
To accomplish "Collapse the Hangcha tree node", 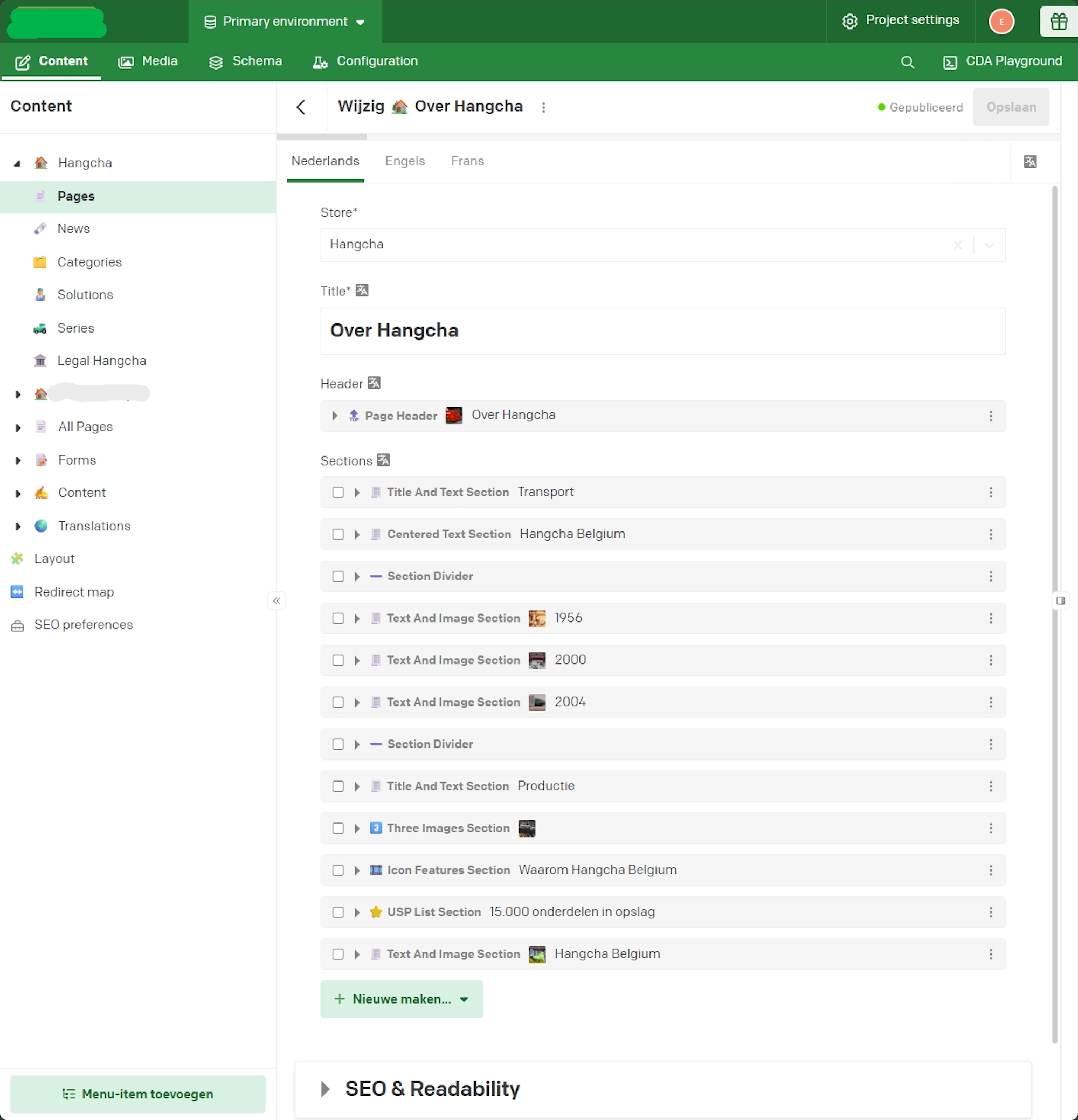I will tap(17, 163).
